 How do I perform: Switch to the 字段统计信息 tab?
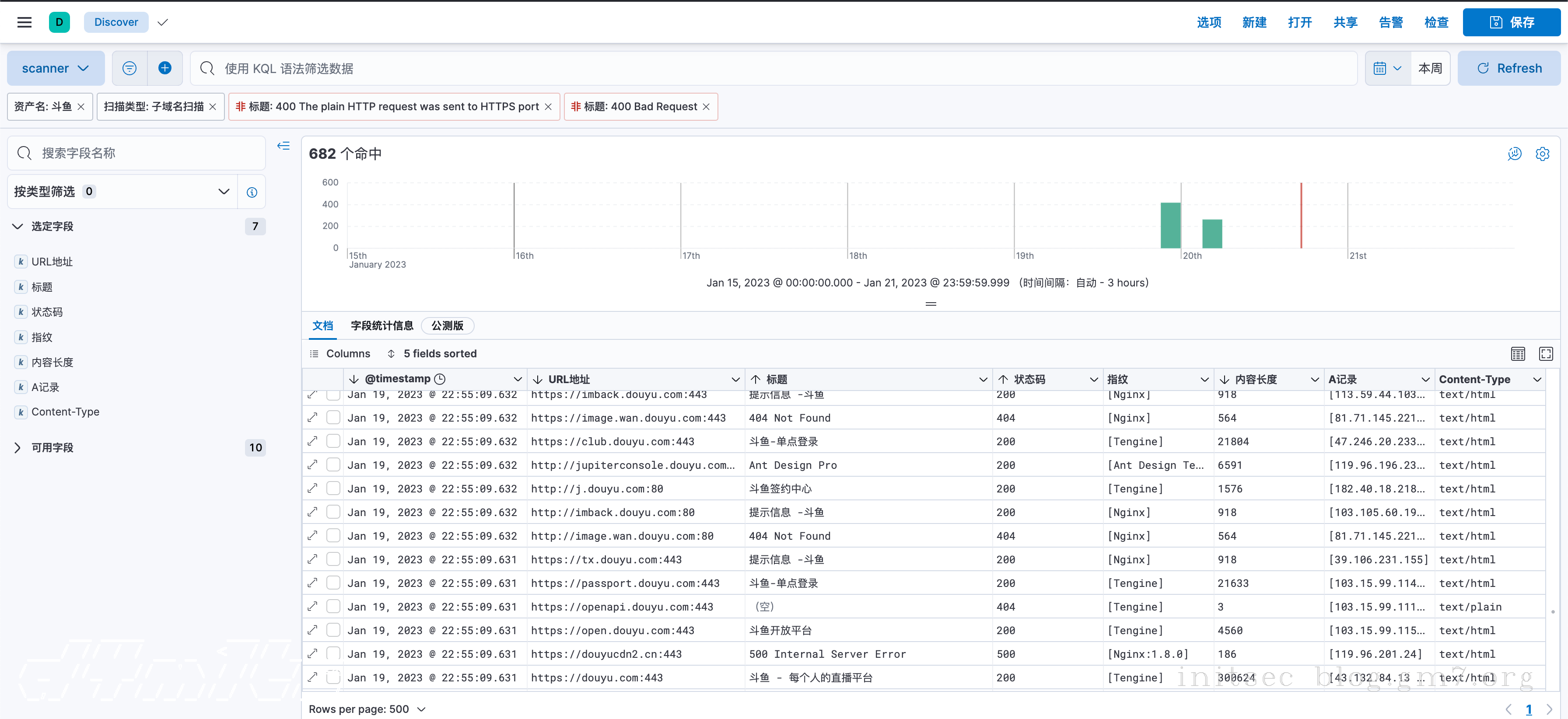click(381, 325)
